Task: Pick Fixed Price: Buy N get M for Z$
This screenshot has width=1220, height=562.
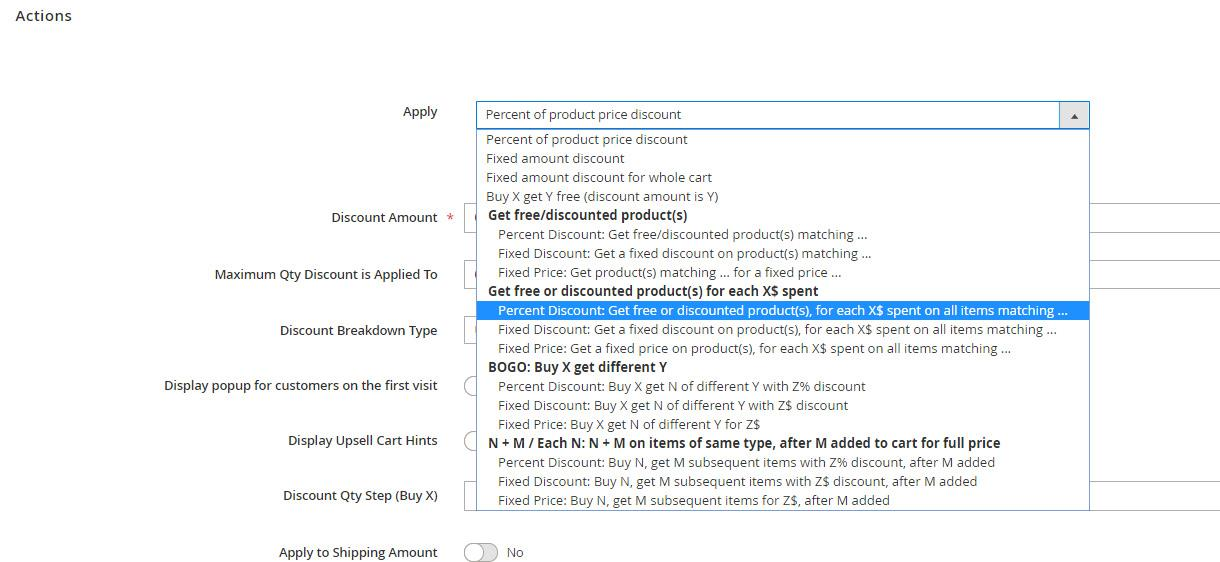Action: tap(782, 500)
